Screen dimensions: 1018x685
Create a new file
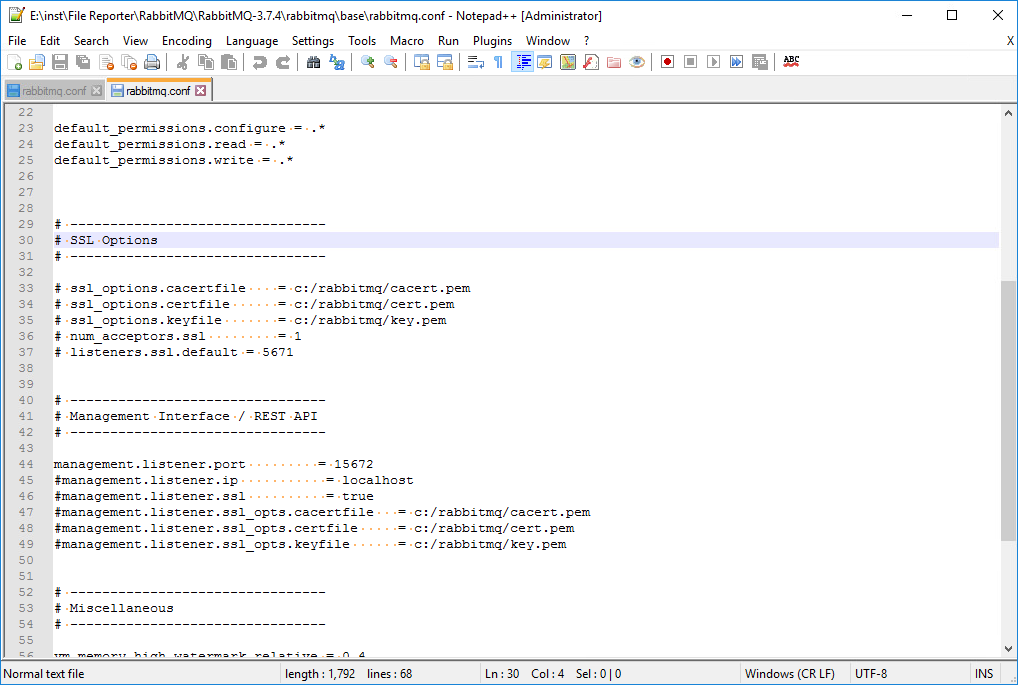pos(15,61)
